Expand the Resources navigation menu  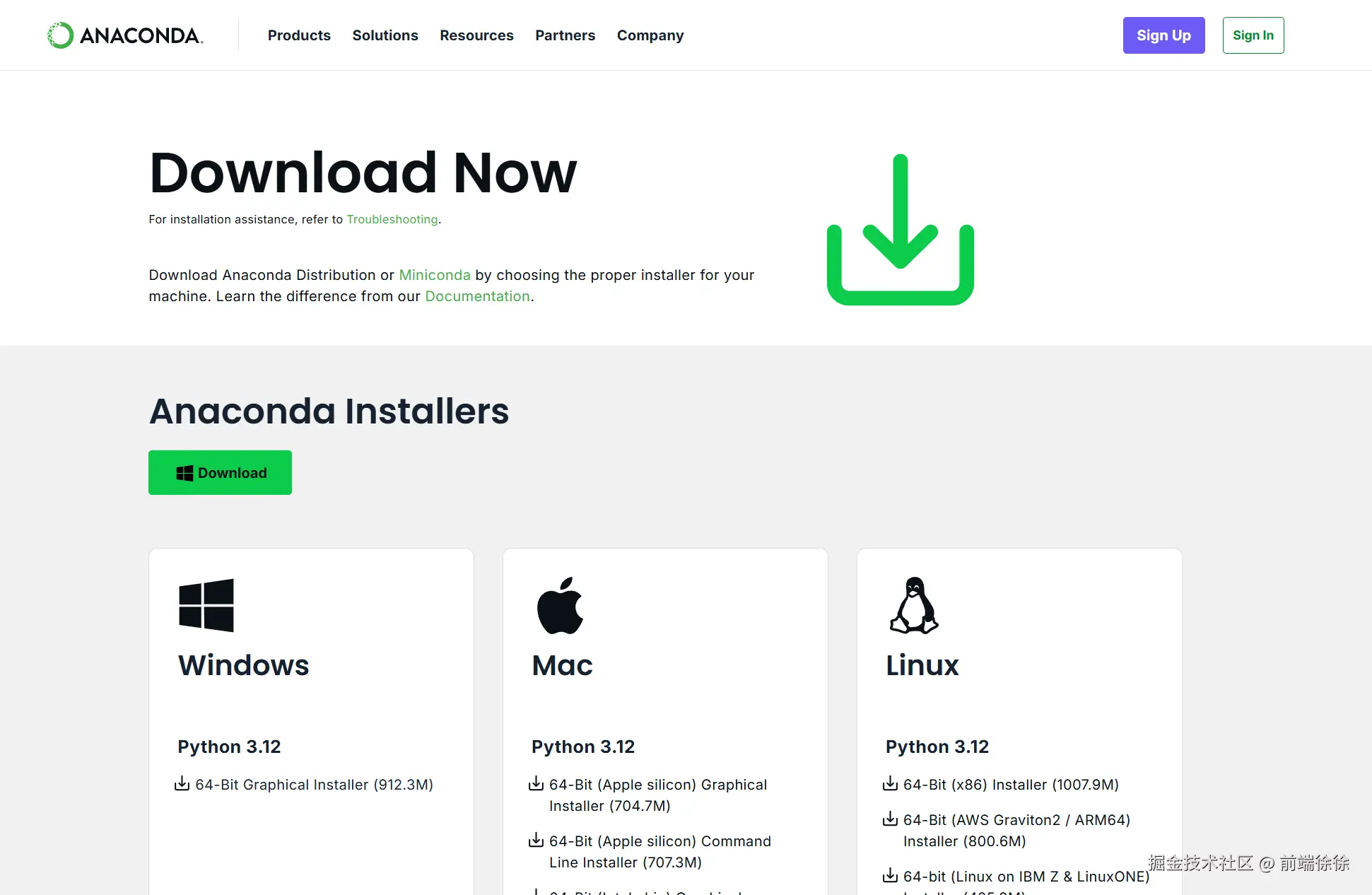click(x=476, y=35)
